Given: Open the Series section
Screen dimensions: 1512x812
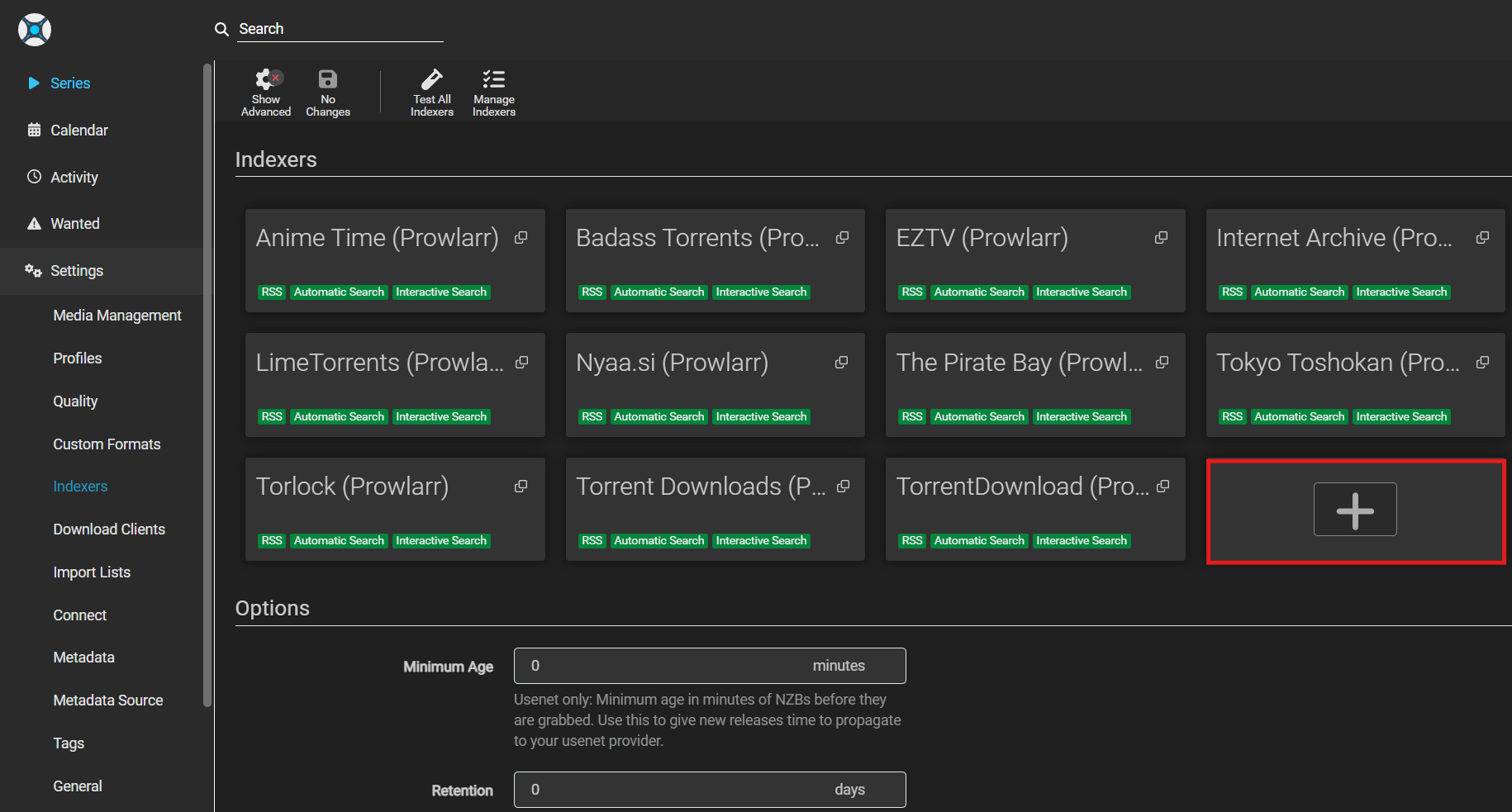Looking at the screenshot, I should (70, 83).
